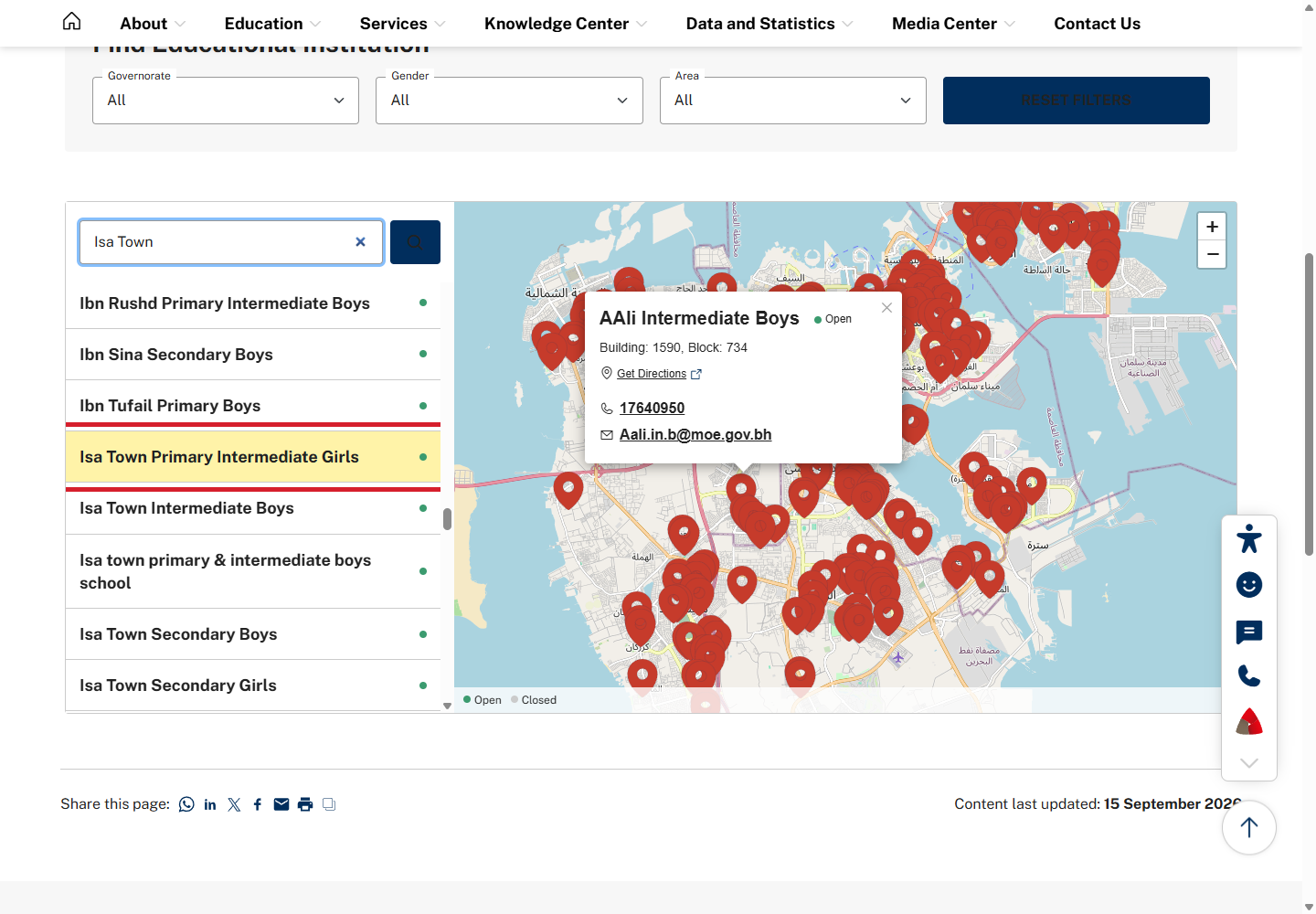Open the accessibility options icon
Viewport: 1316px width, 914px height.
1249,539
